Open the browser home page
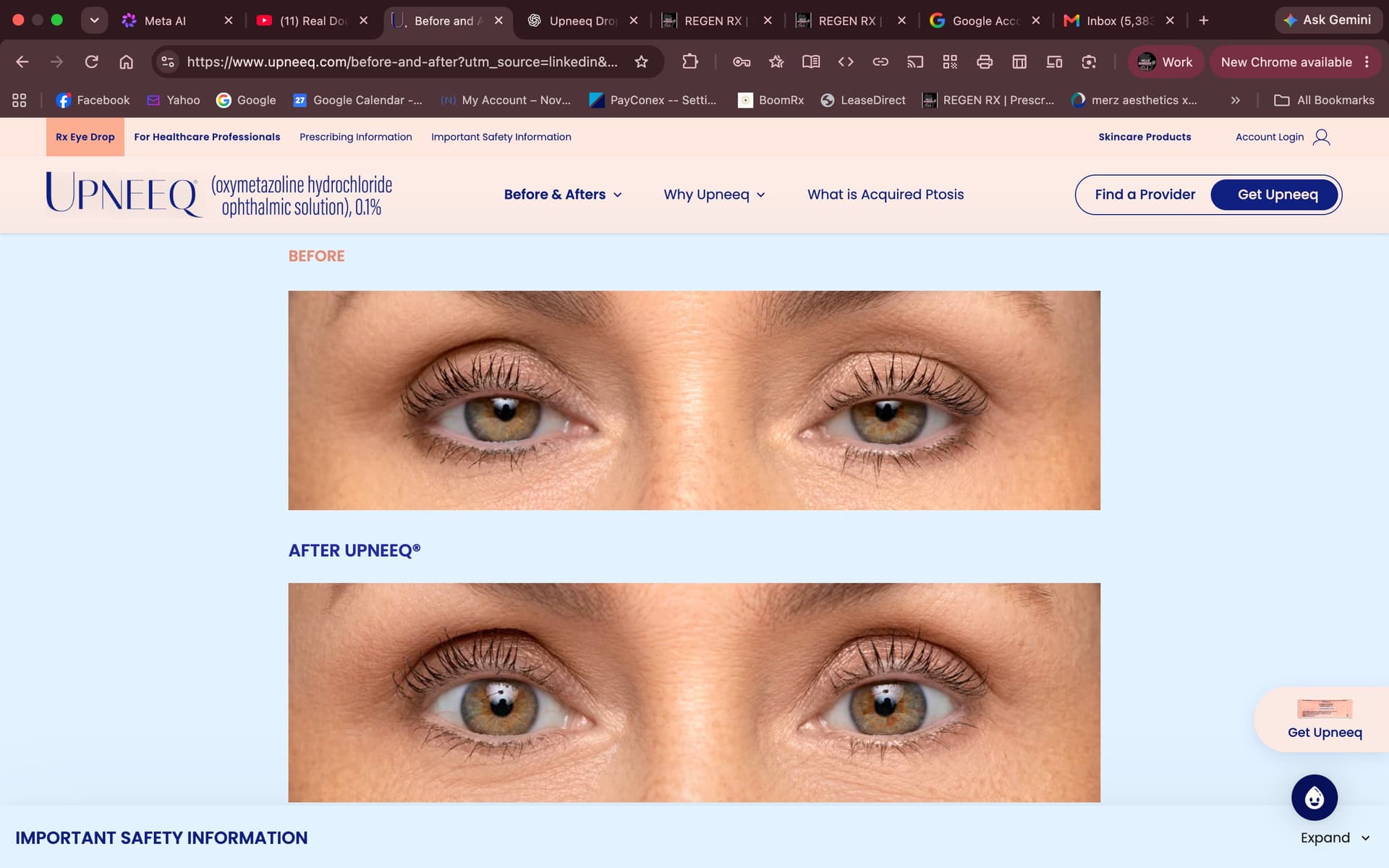The height and width of the screenshot is (868, 1389). coord(126,62)
